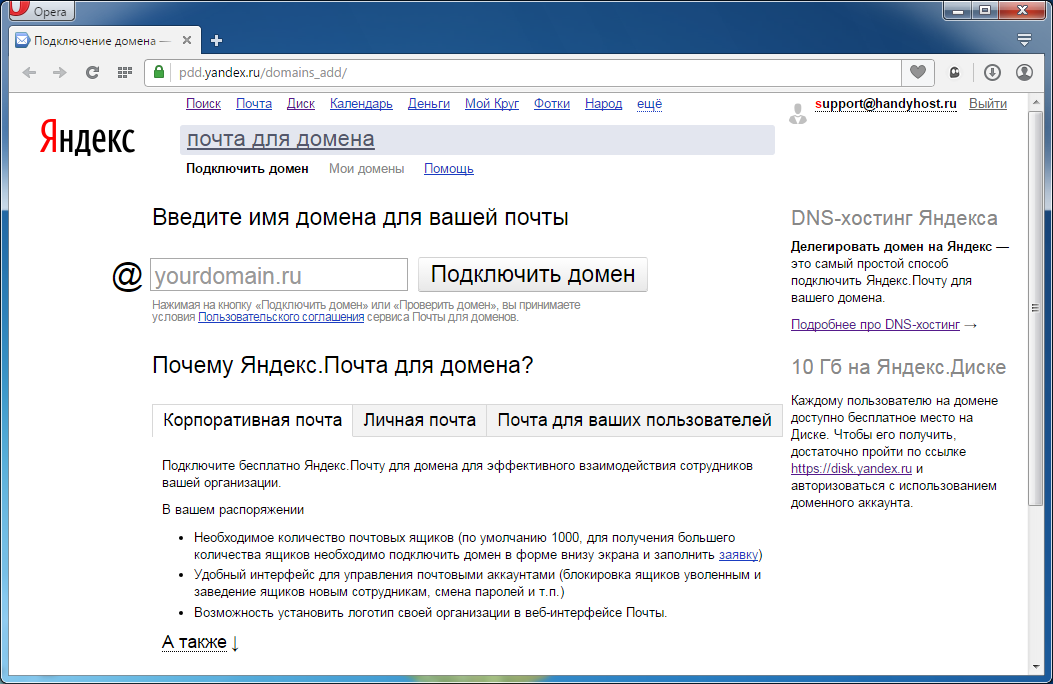Open the Speed Dial grid
Screen dimensions: 1053x684
125,72
